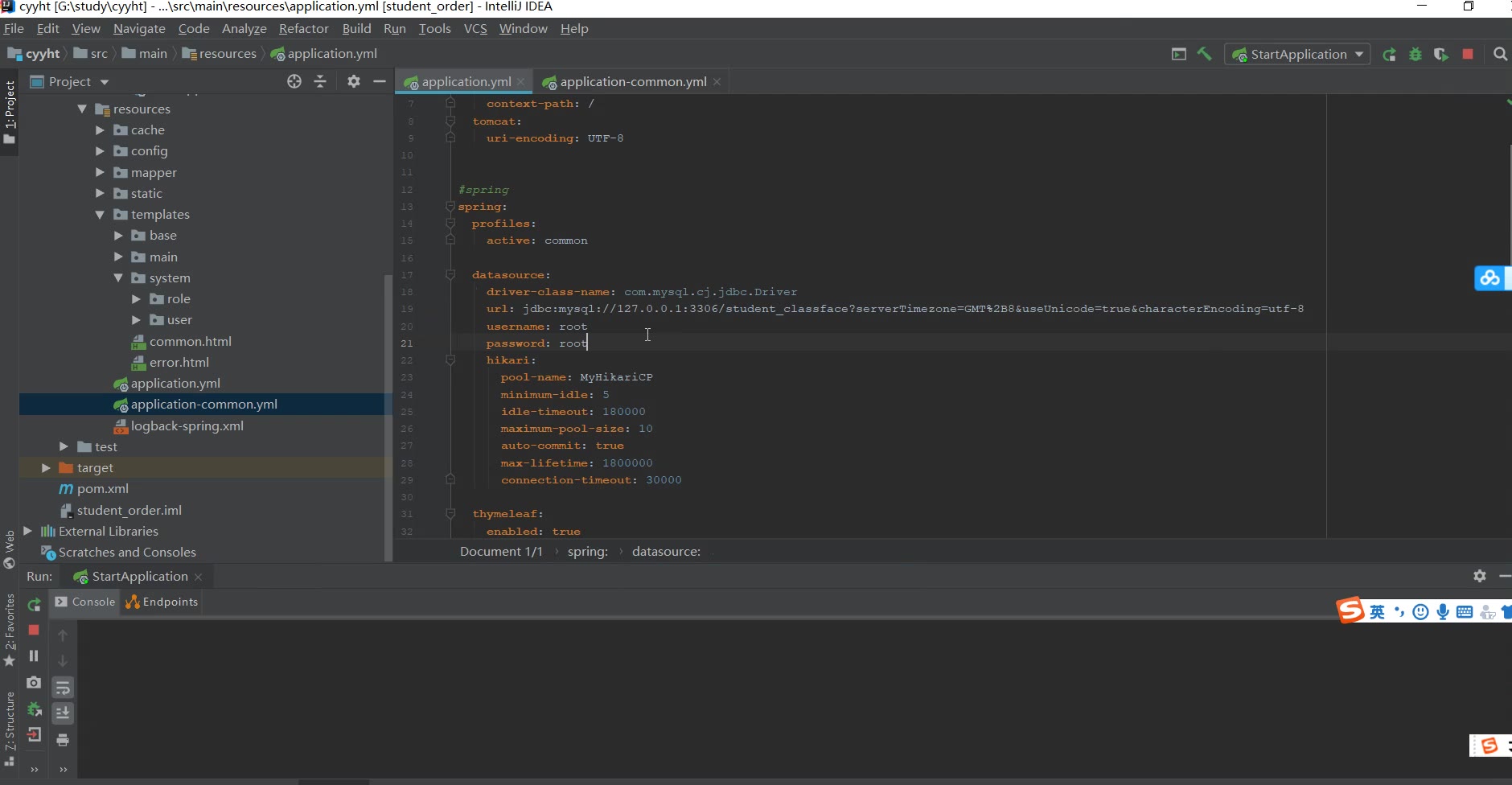Screen dimensions: 1512x785
Task: Switch to the application-common.yml editor tab
Action: pos(632,81)
